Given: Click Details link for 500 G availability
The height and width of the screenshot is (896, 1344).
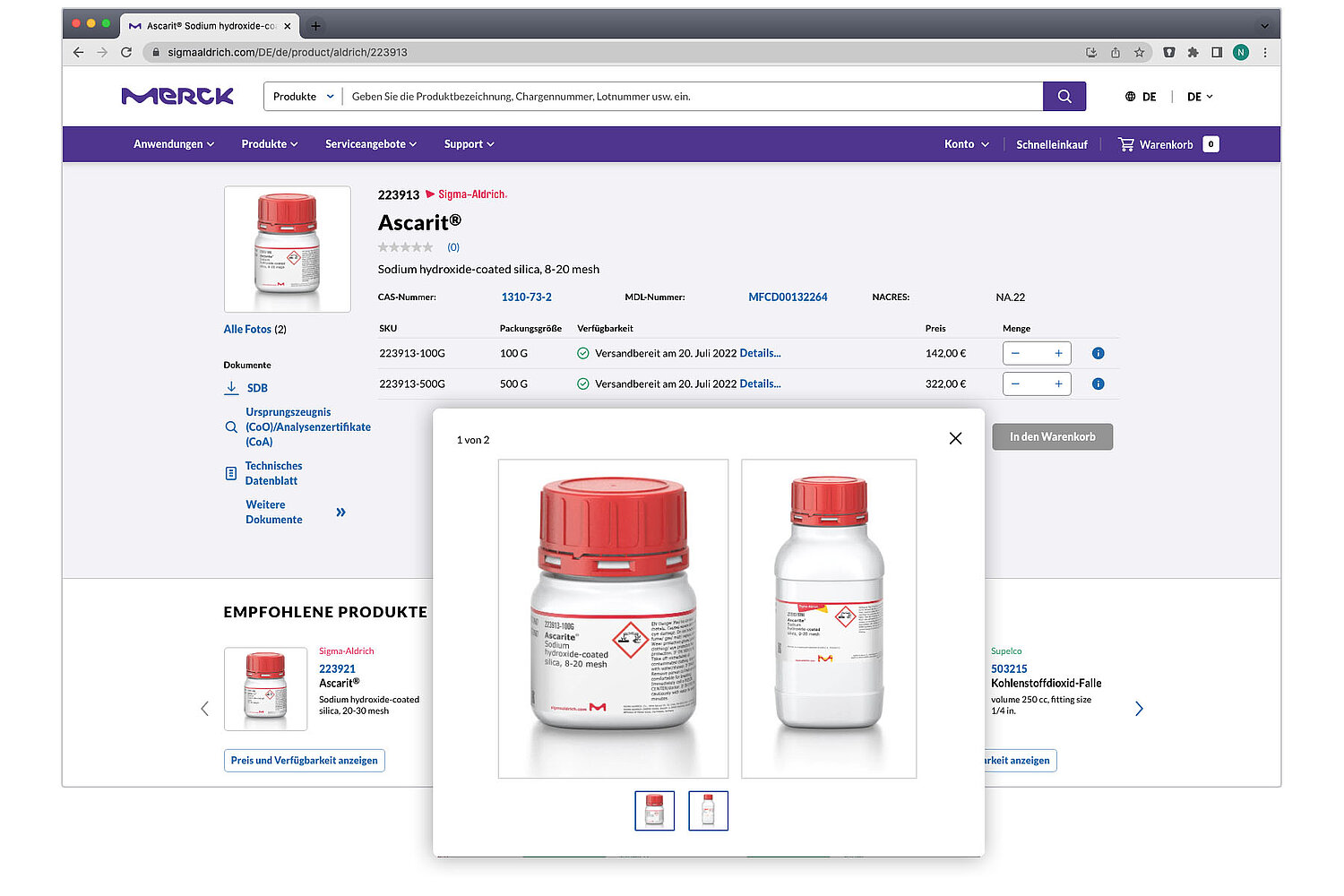Looking at the screenshot, I should tap(760, 383).
